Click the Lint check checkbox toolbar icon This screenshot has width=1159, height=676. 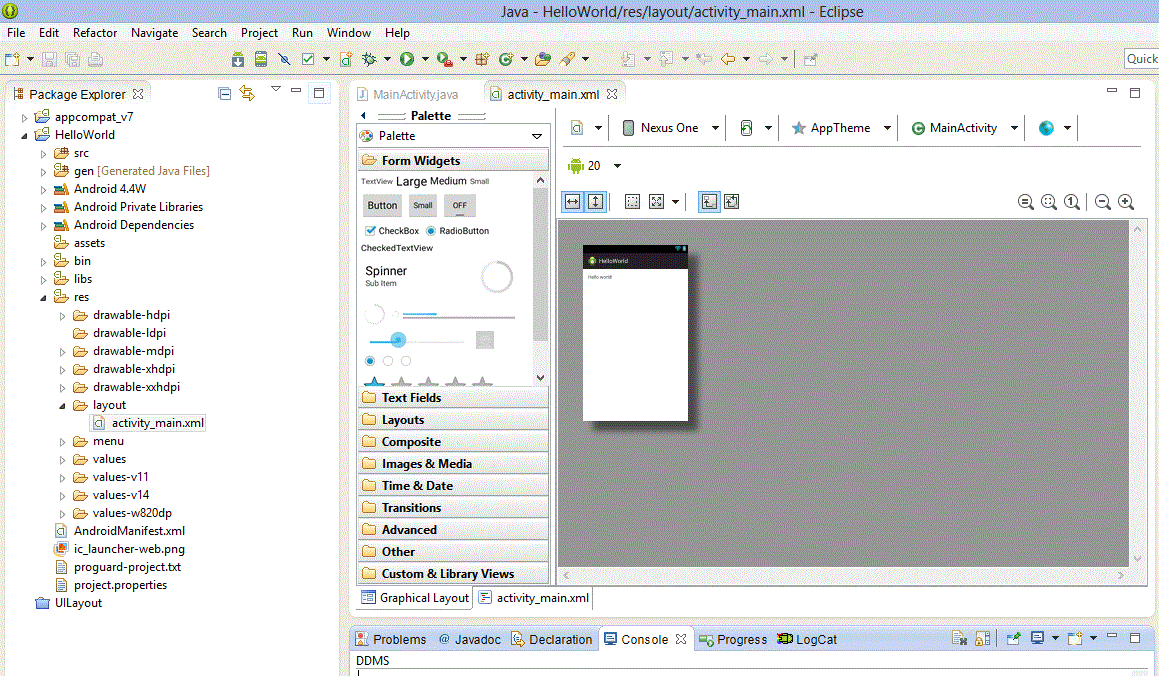pos(308,59)
